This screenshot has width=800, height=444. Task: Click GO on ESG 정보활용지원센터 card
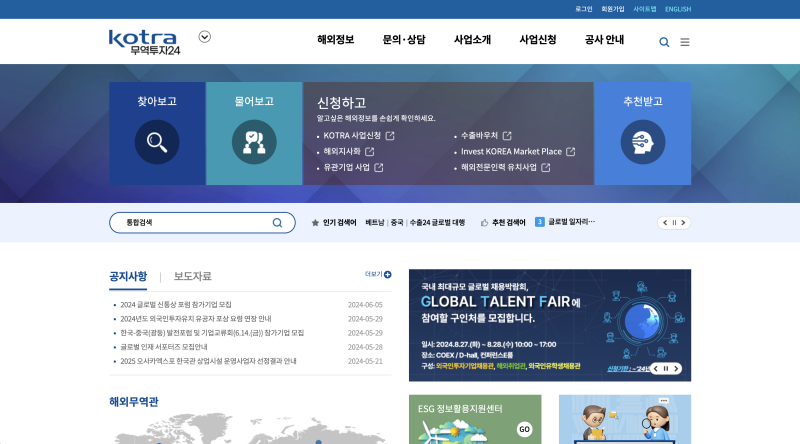click(524, 429)
